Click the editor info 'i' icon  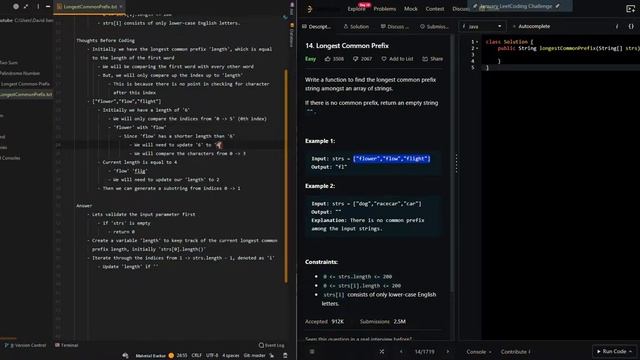[x=617, y=27]
